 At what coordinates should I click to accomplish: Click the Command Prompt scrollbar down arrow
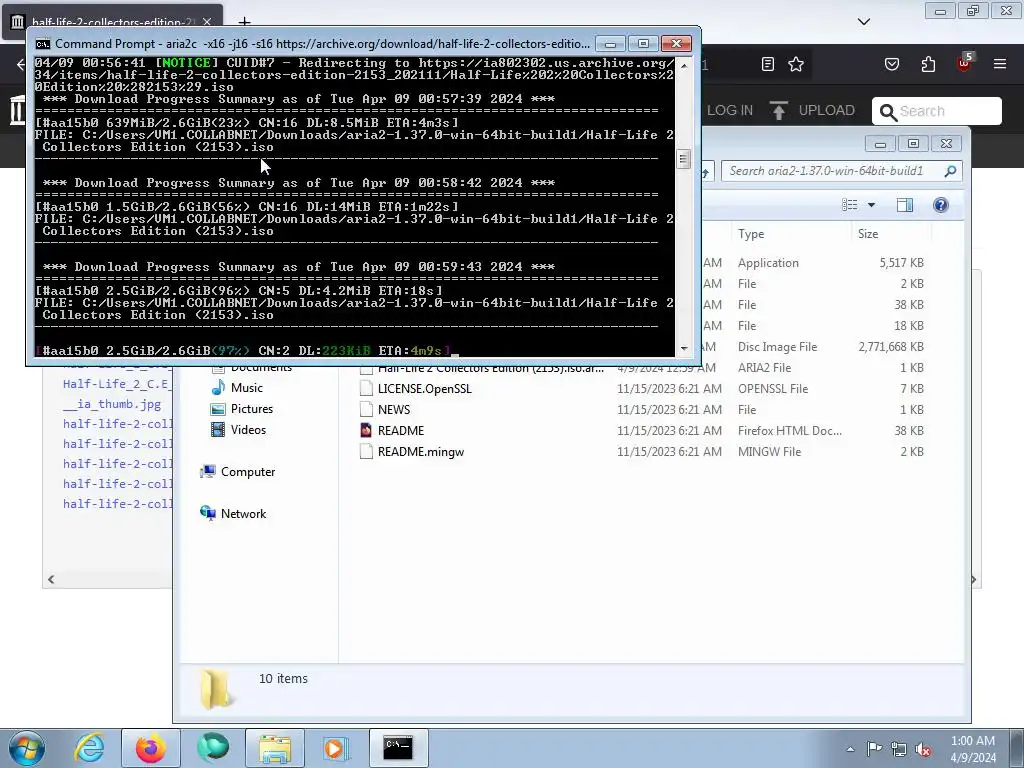pyautogui.click(x=684, y=349)
